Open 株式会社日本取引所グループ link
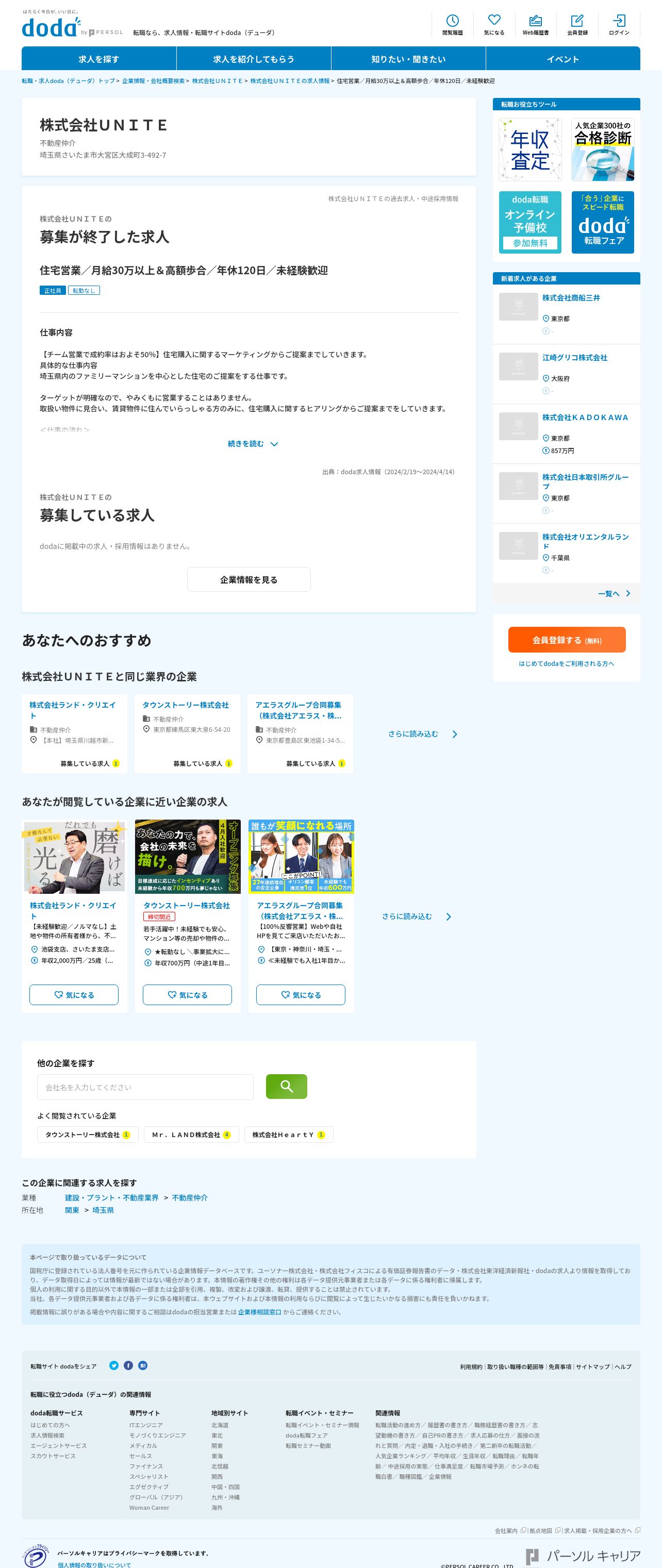 (x=586, y=481)
